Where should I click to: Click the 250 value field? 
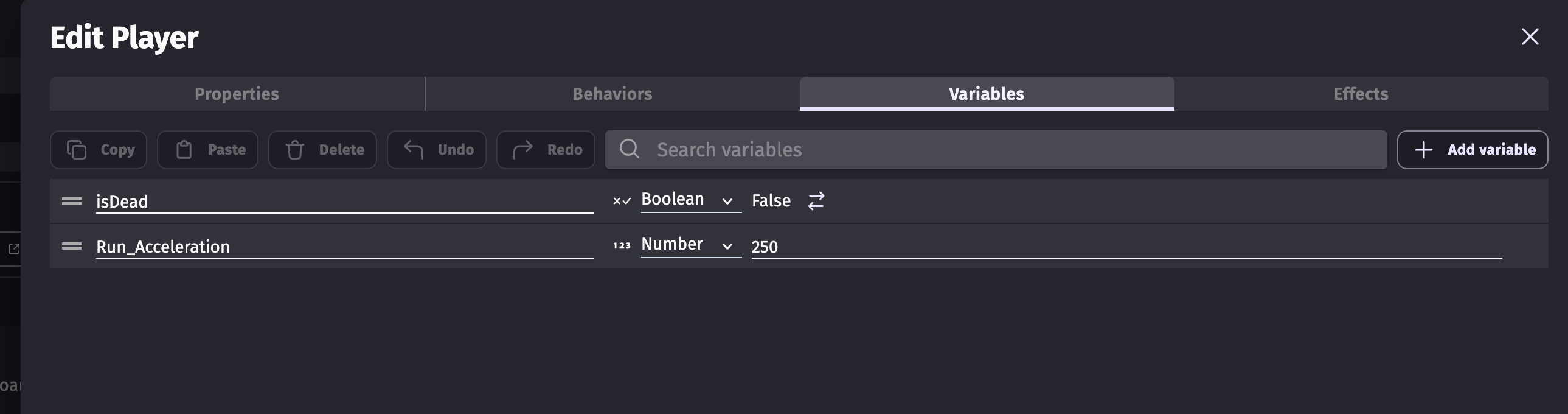1126,247
